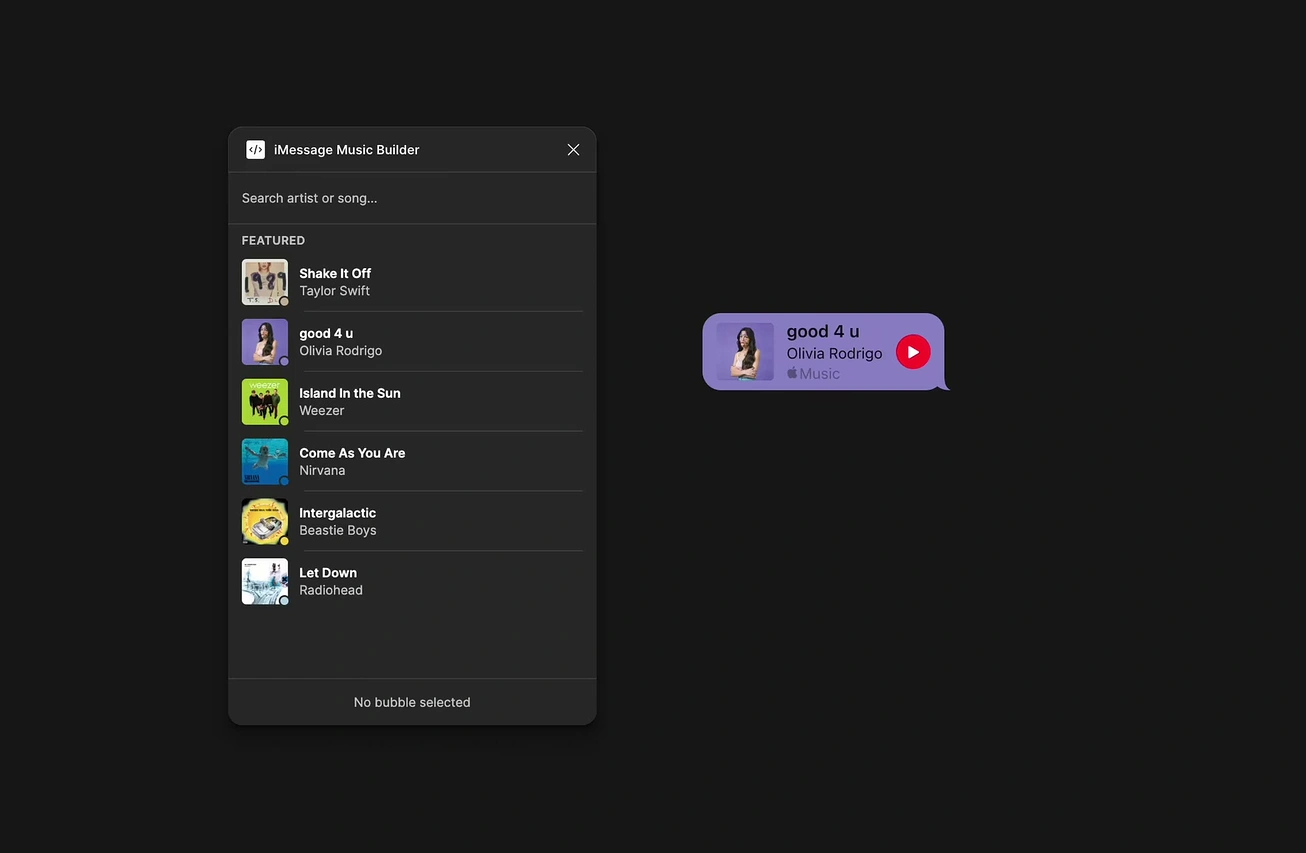The image size is (1306, 853).
Task: Select good 4 u album thumbnail in list
Action: click(x=265, y=342)
